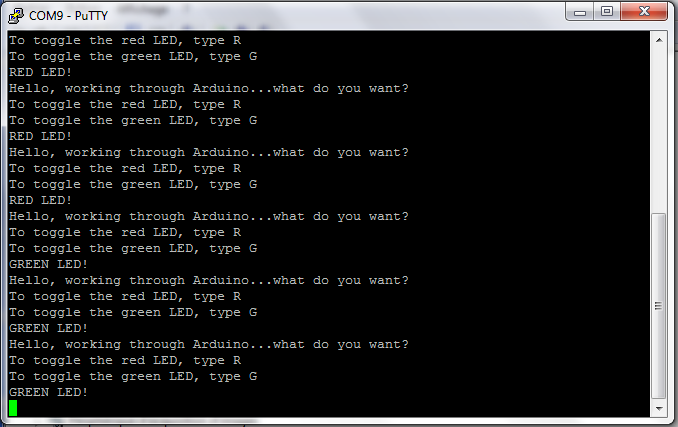
Task: Click the green terminal cursor block
Action: (13, 408)
